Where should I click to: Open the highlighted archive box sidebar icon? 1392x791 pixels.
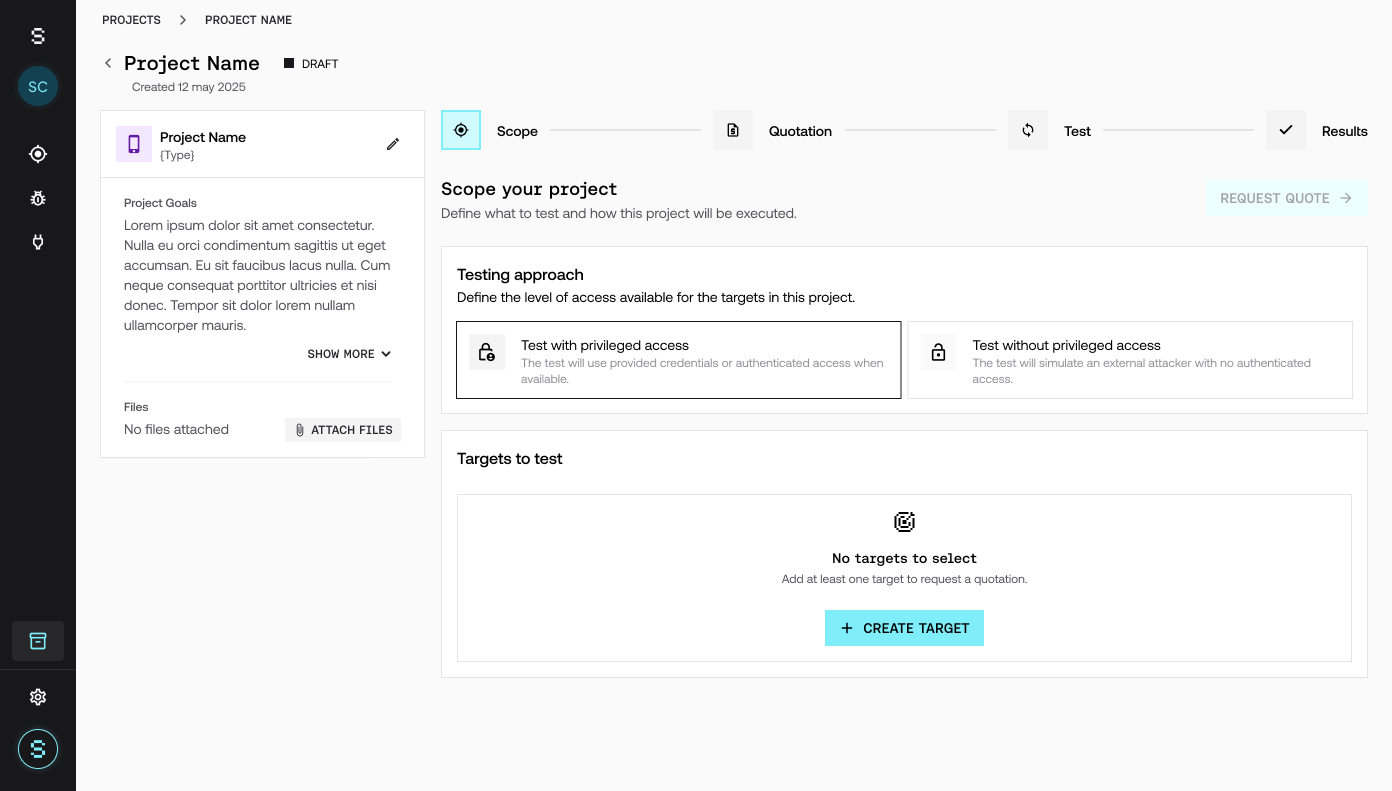coord(38,641)
